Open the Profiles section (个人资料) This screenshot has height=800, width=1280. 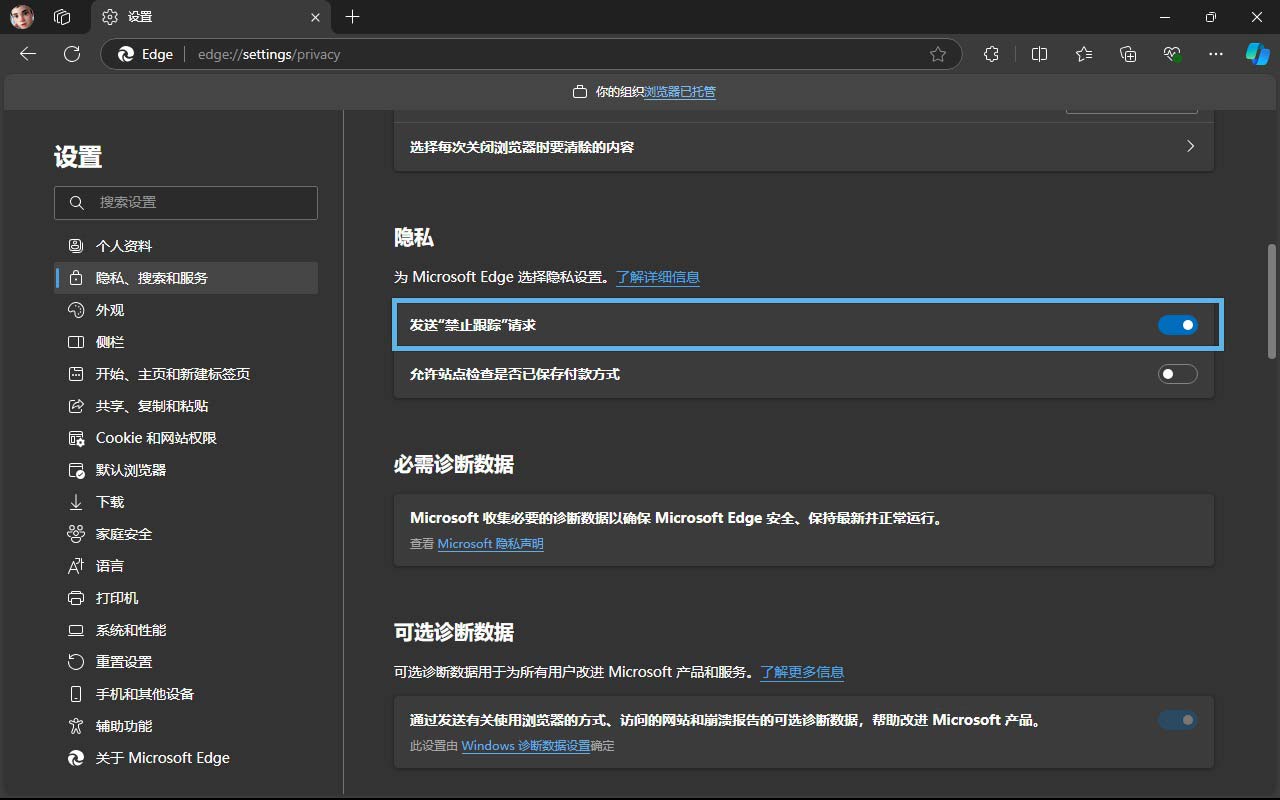click(186, 246)
